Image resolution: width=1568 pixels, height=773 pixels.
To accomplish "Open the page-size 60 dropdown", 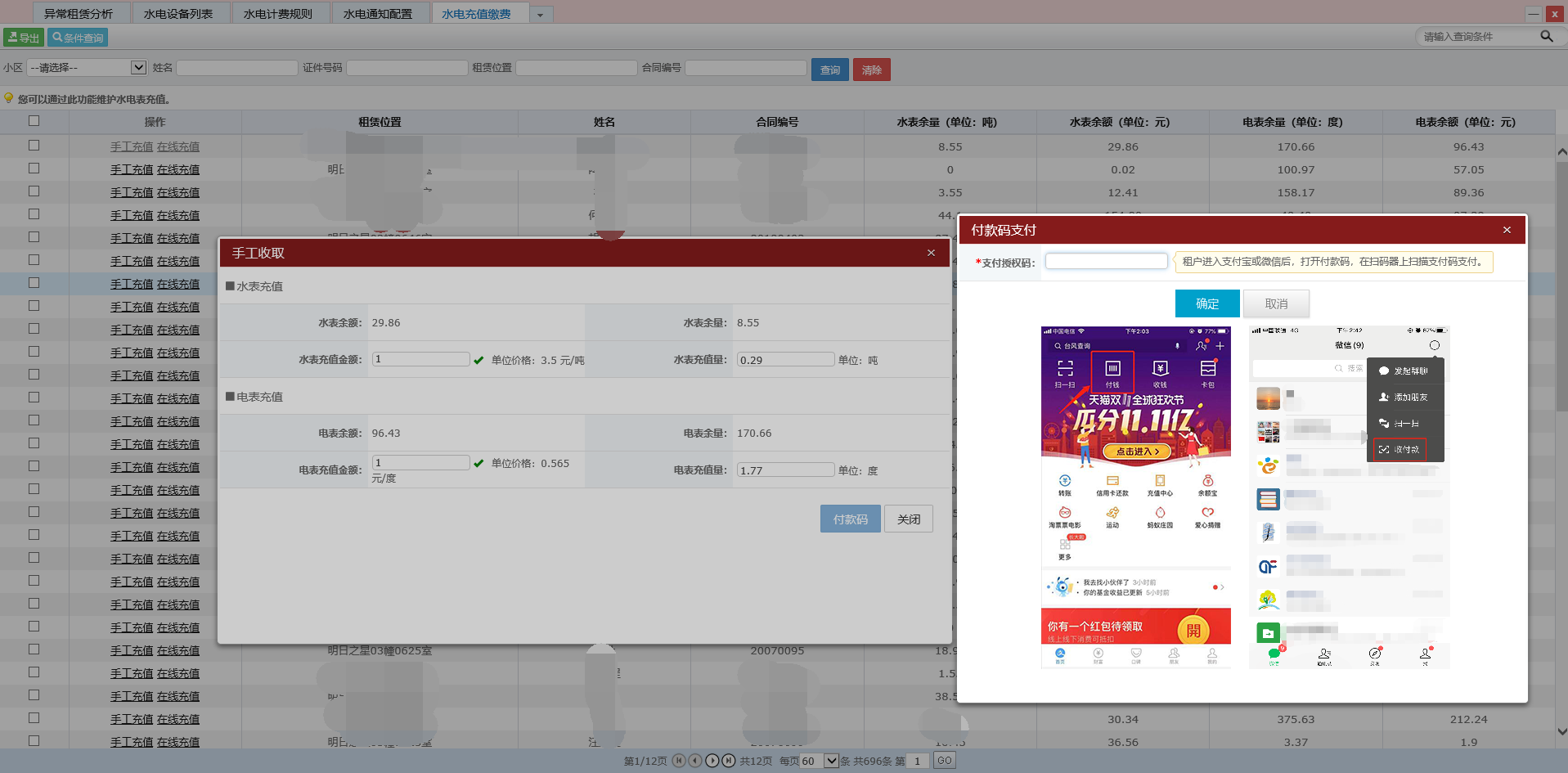I will click(819, 761).
